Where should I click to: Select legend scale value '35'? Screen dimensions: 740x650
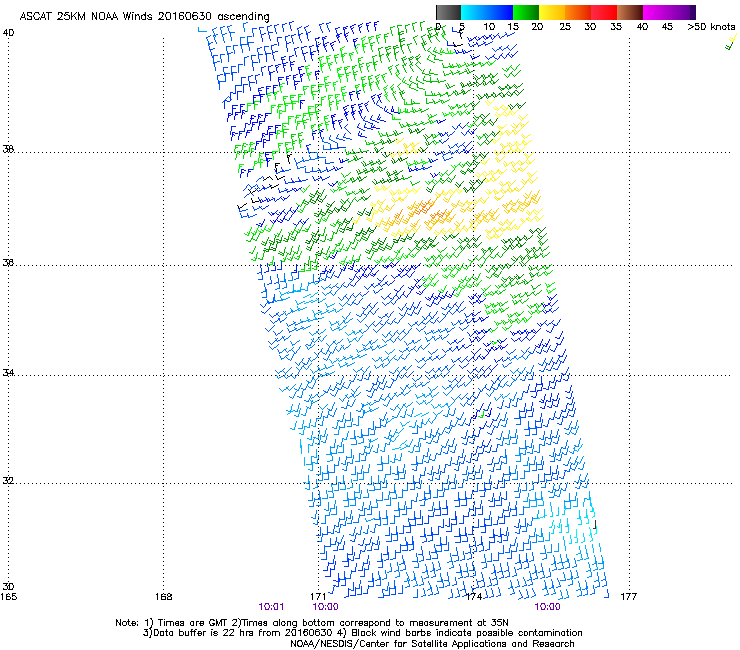tap(616, 27)
